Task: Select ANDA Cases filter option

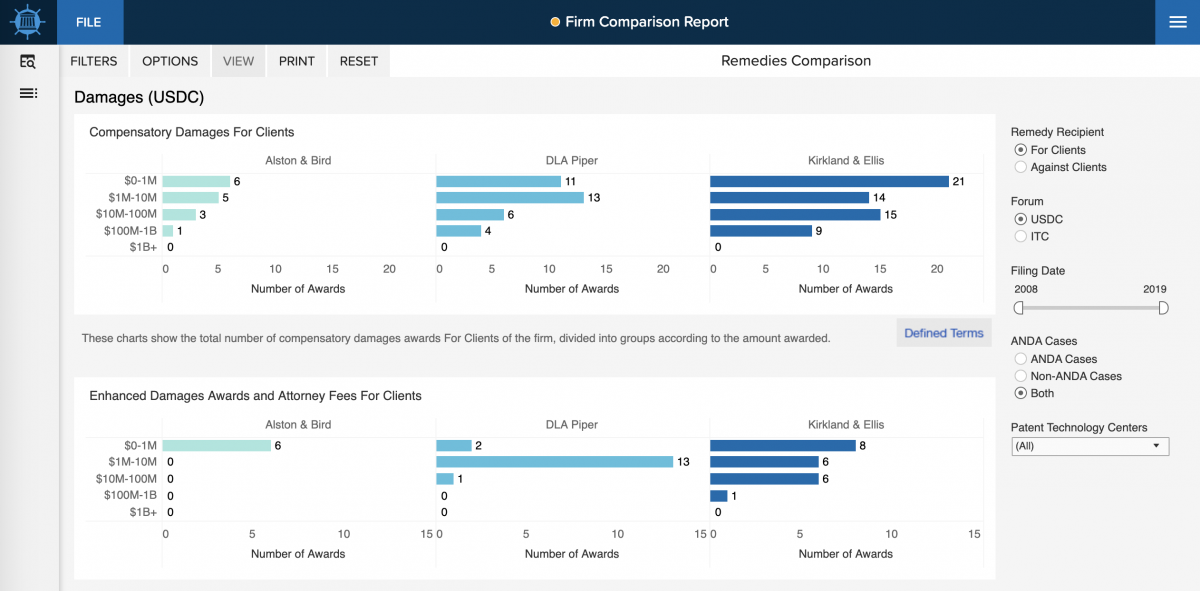Action: (x=1021, y=358)
